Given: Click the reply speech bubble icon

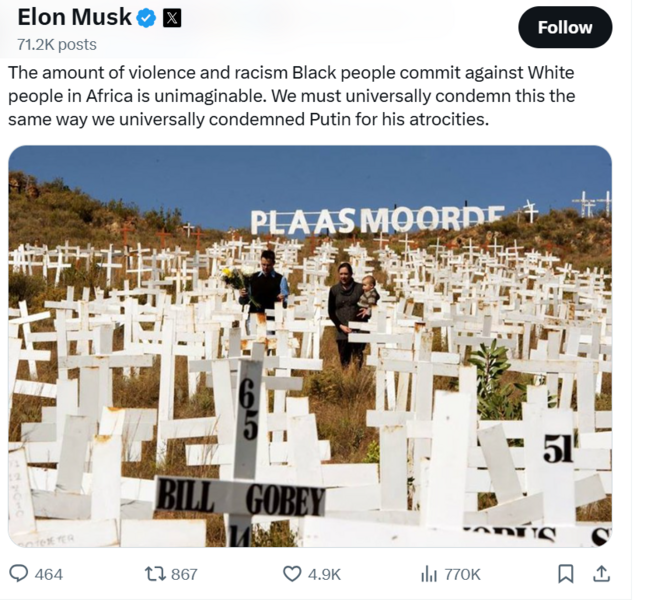Looking at the screenshot, I should 19,573.
